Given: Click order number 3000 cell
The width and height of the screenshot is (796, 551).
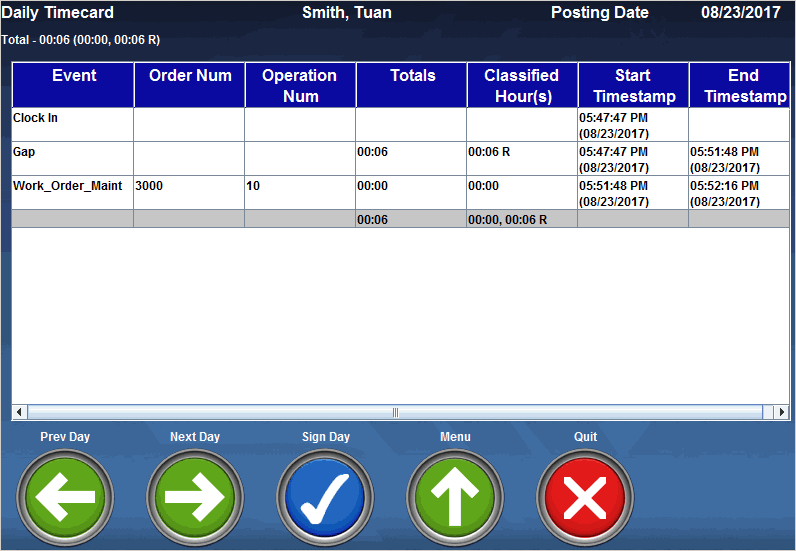Looking at the screenshot, I should click(x=189, y=192).
